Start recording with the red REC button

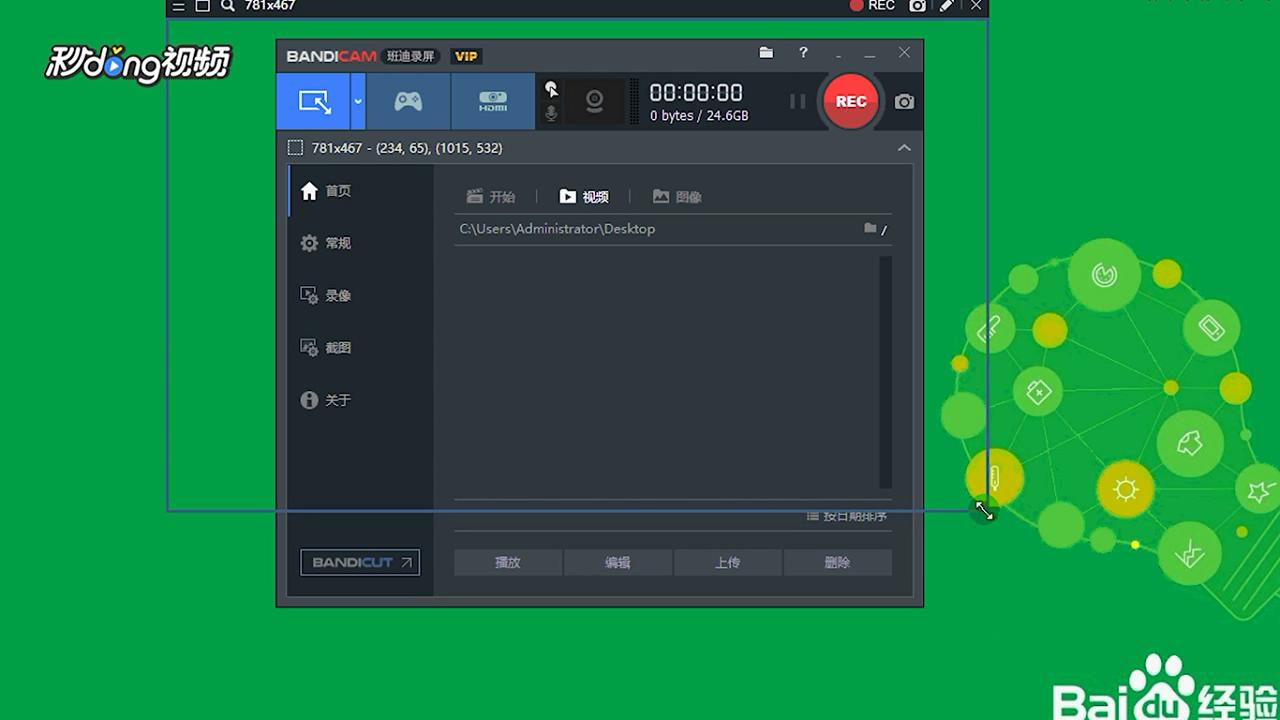click(851, 101)
